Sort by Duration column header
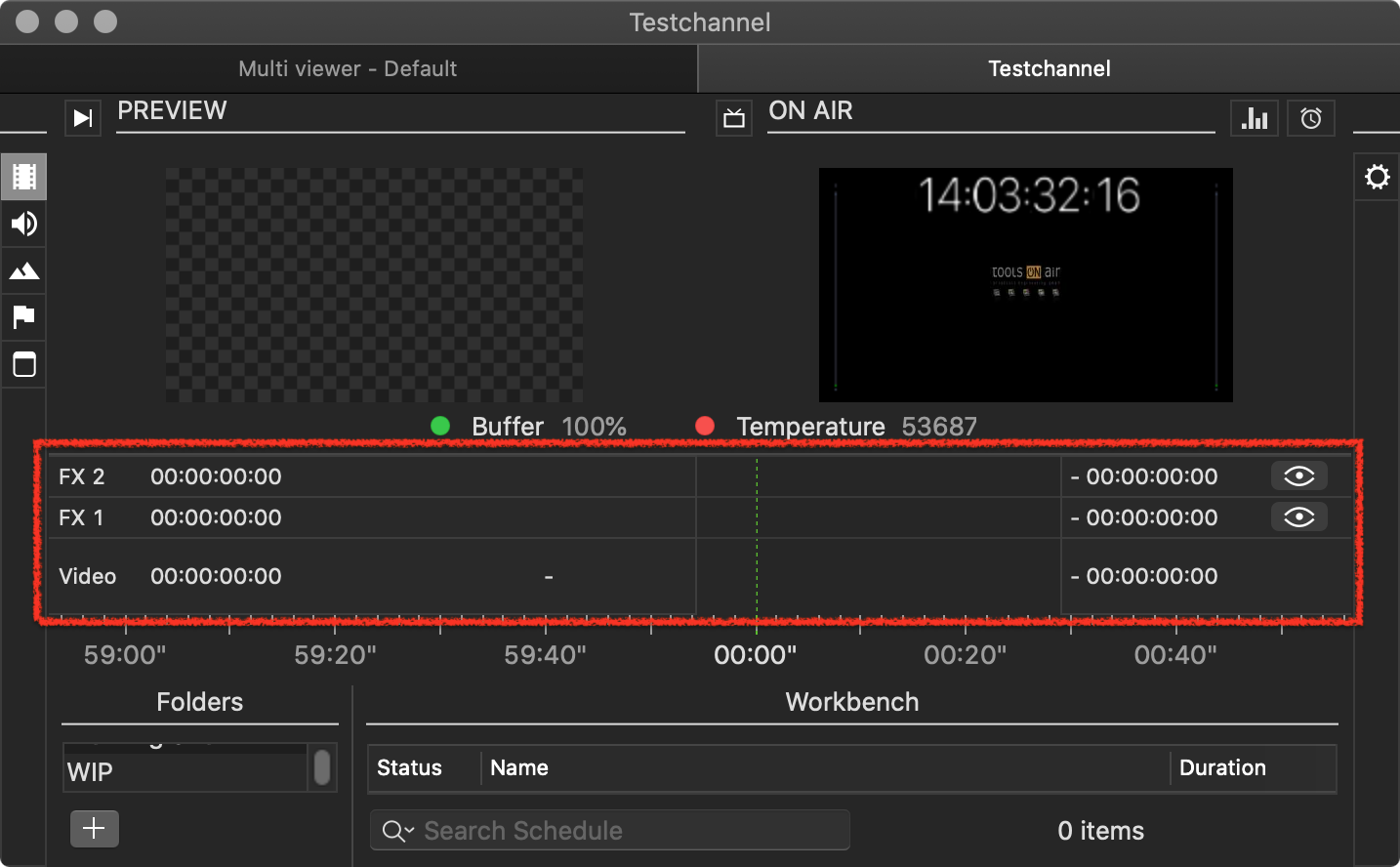1400x867 pixels. point(1253,767)
